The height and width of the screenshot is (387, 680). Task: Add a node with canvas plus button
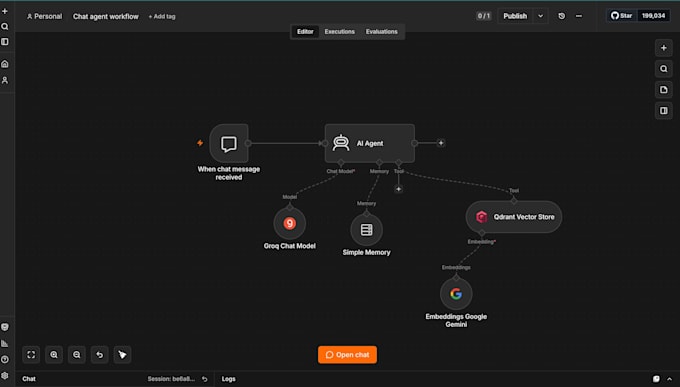click(664, 48)
